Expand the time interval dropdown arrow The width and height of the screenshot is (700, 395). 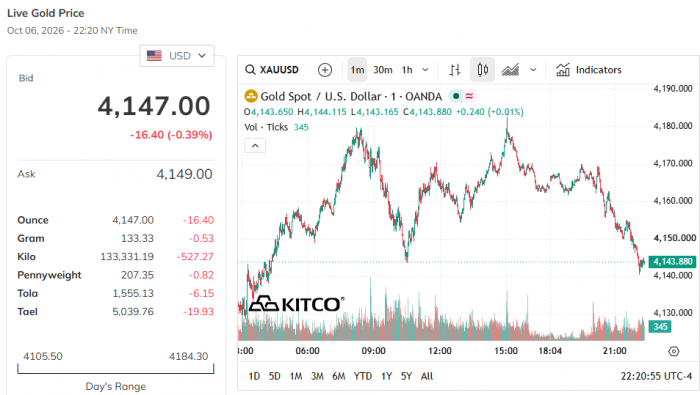click(425, 70)
